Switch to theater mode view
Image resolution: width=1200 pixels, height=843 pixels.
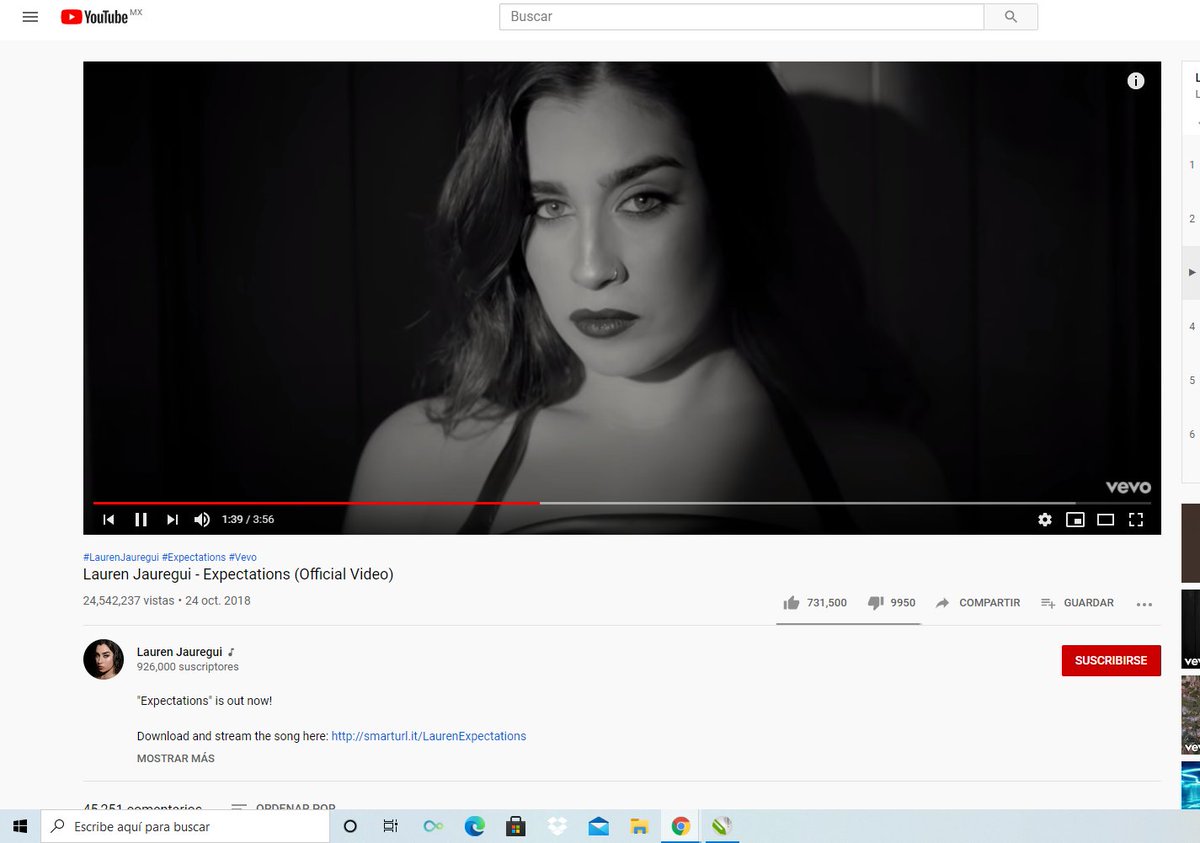(1105, 520)
